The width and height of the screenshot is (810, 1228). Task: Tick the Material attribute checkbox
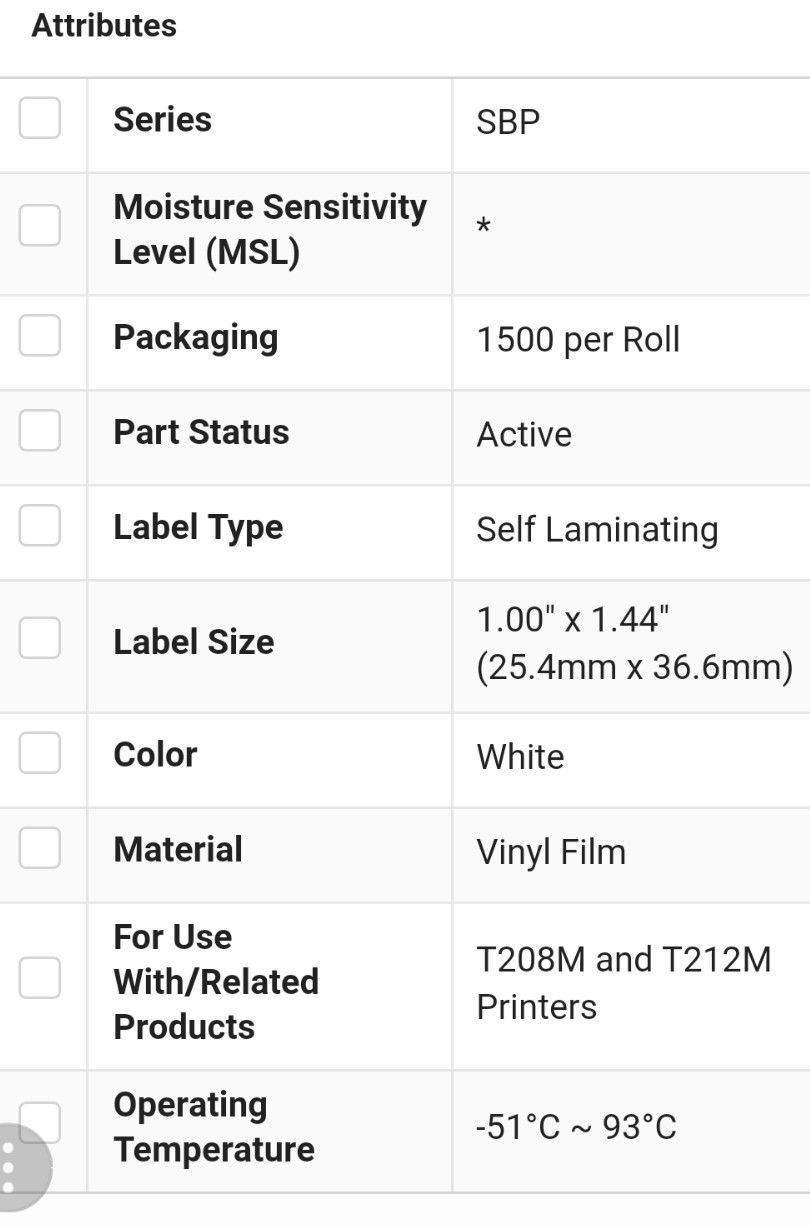[x=40, y=848]
